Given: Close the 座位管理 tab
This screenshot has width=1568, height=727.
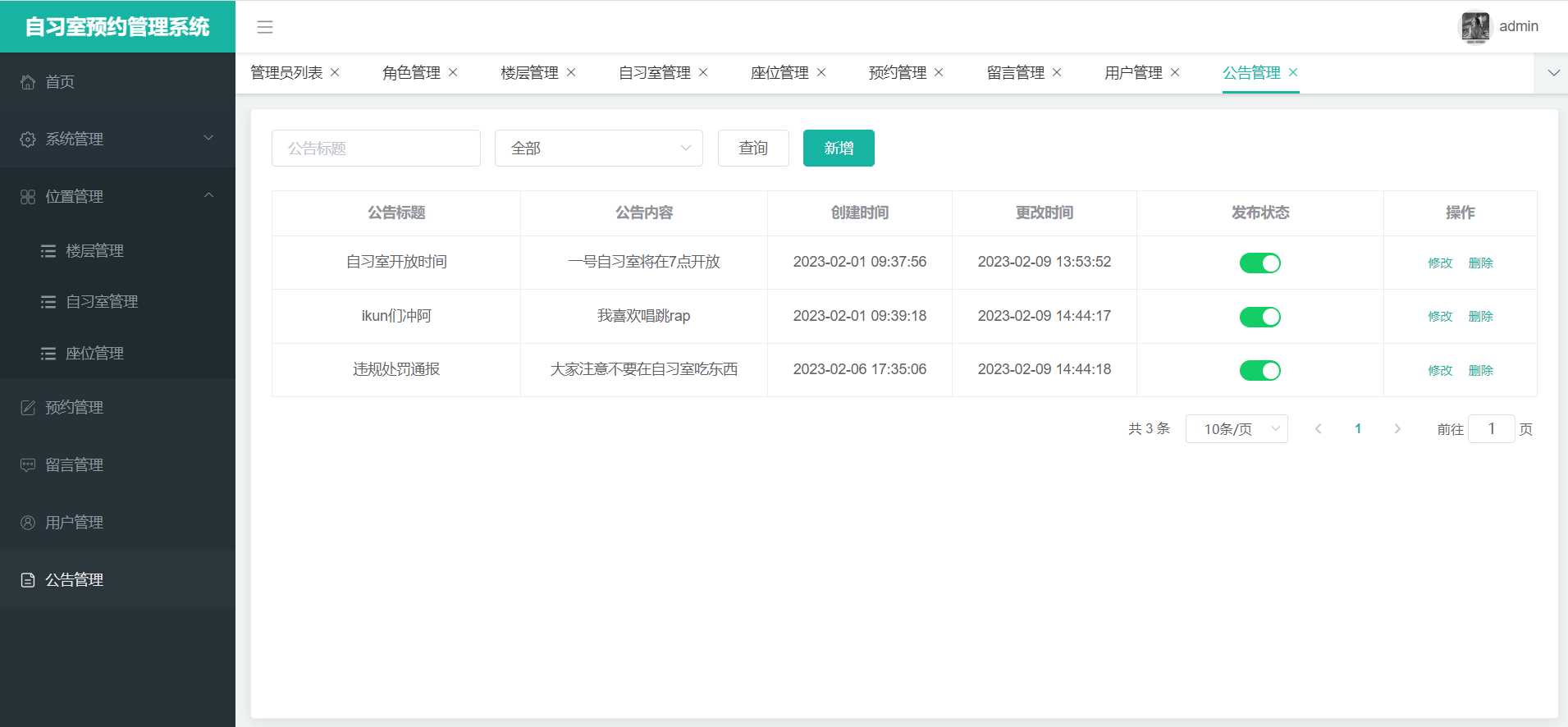Looking at the screenshot, I should (821, 73).
